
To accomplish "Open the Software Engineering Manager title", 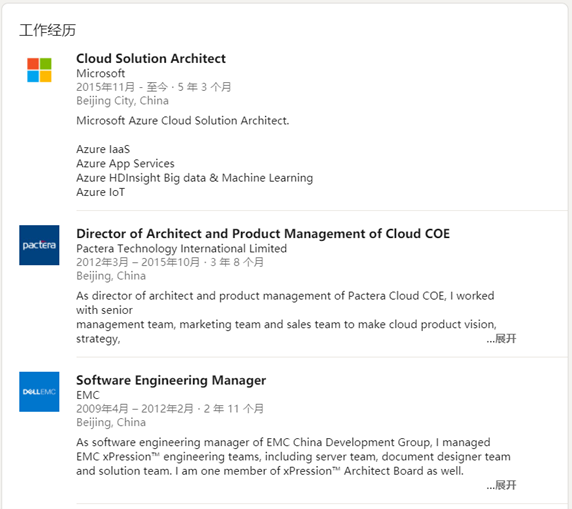I will coord(171,380).
